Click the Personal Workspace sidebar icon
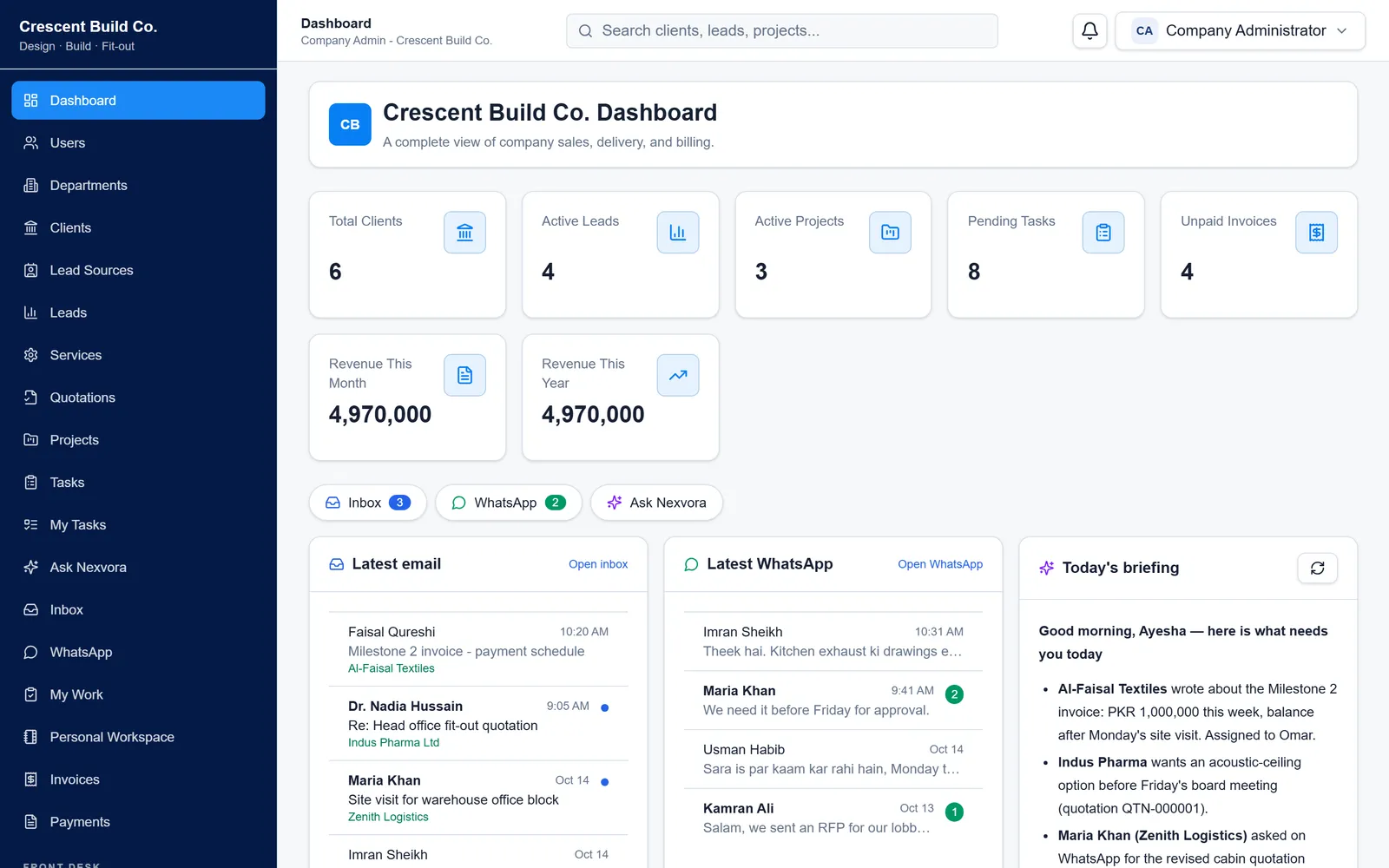The image size is (1389, 868). click(31, 737)
